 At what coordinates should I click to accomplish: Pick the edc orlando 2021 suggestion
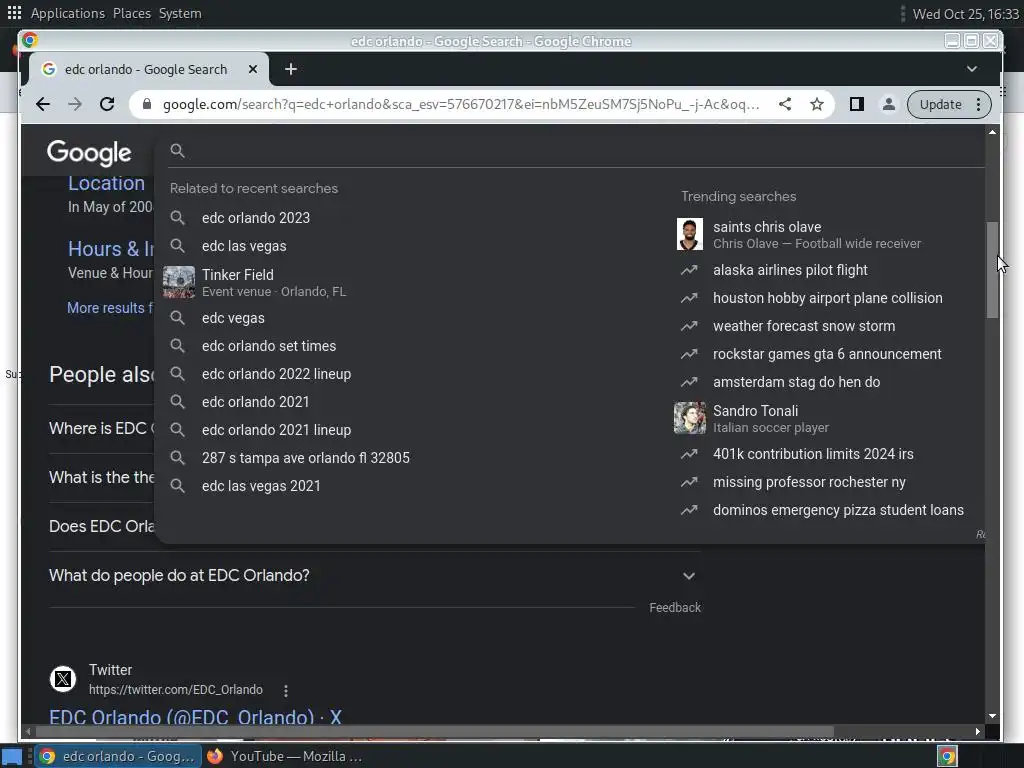click(x=255, y=402)
